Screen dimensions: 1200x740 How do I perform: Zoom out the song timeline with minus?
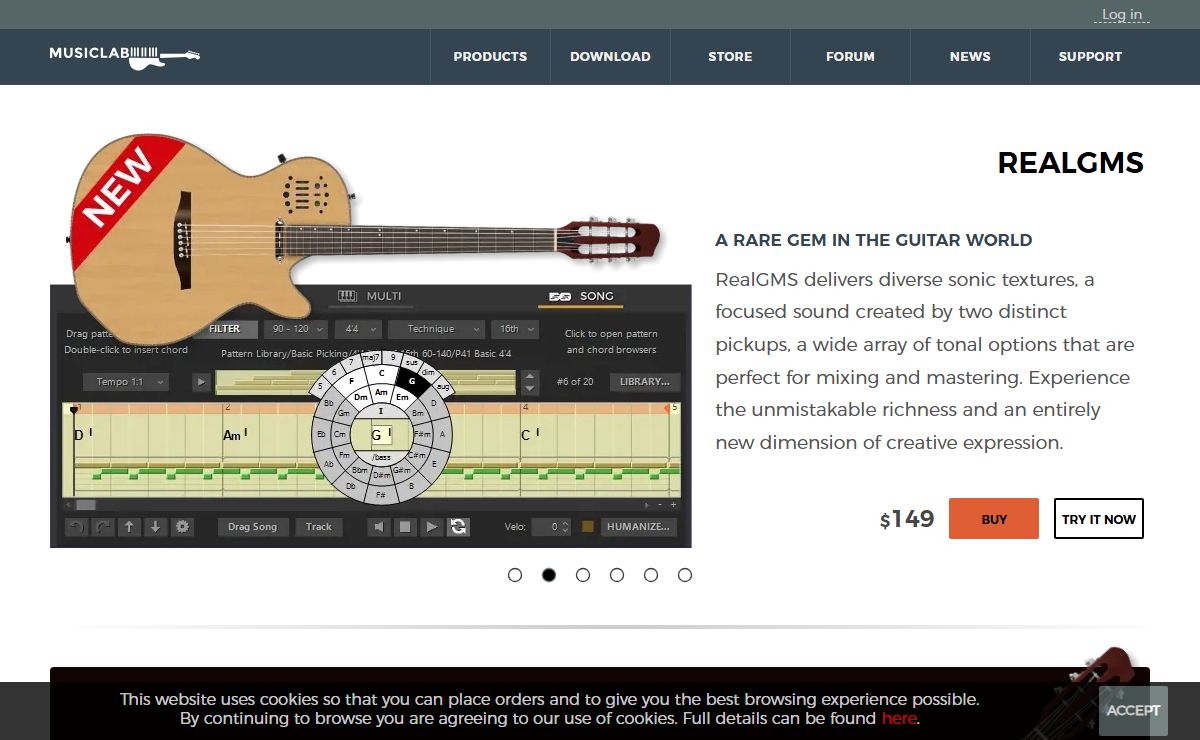659,505
